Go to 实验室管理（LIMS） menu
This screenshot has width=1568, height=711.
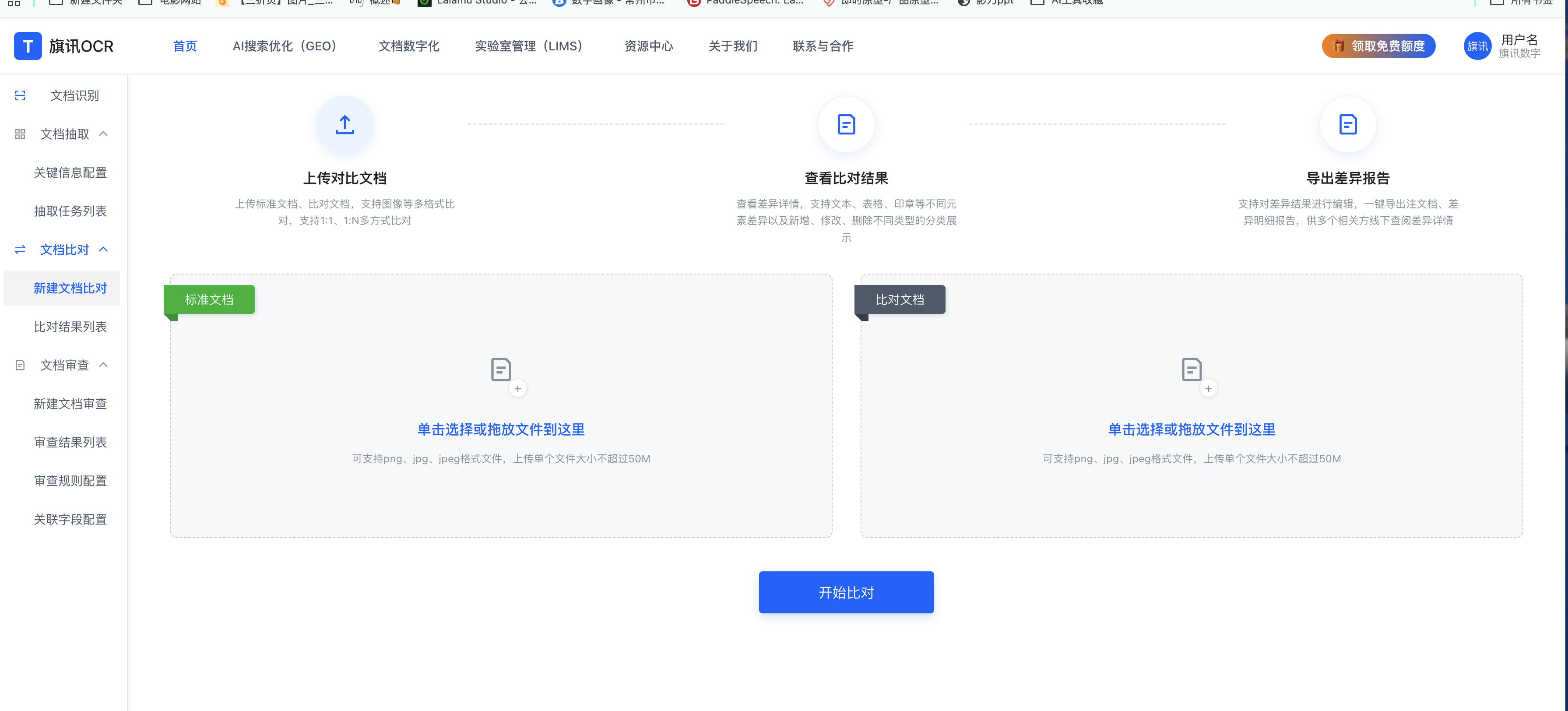pyautogui.click(x=528, y=46)
